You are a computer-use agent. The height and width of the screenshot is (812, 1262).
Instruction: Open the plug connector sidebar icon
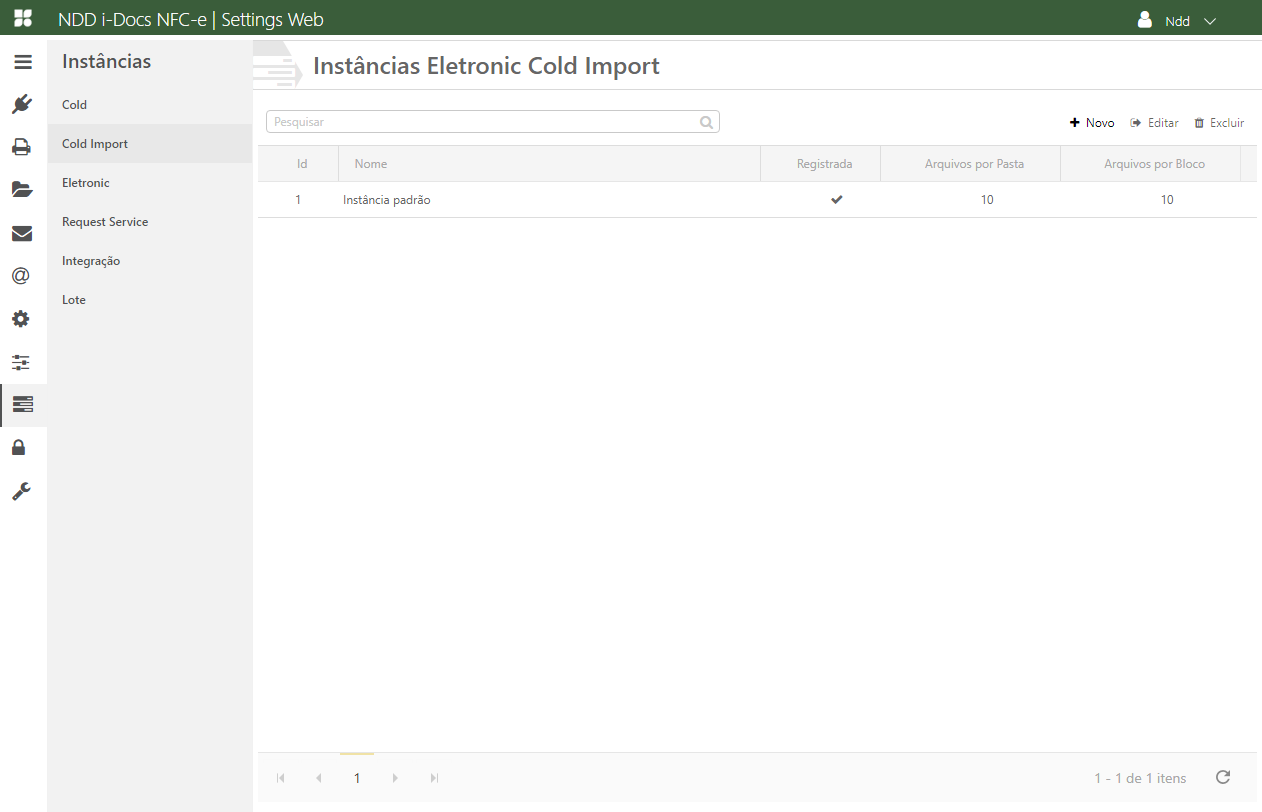22,104
